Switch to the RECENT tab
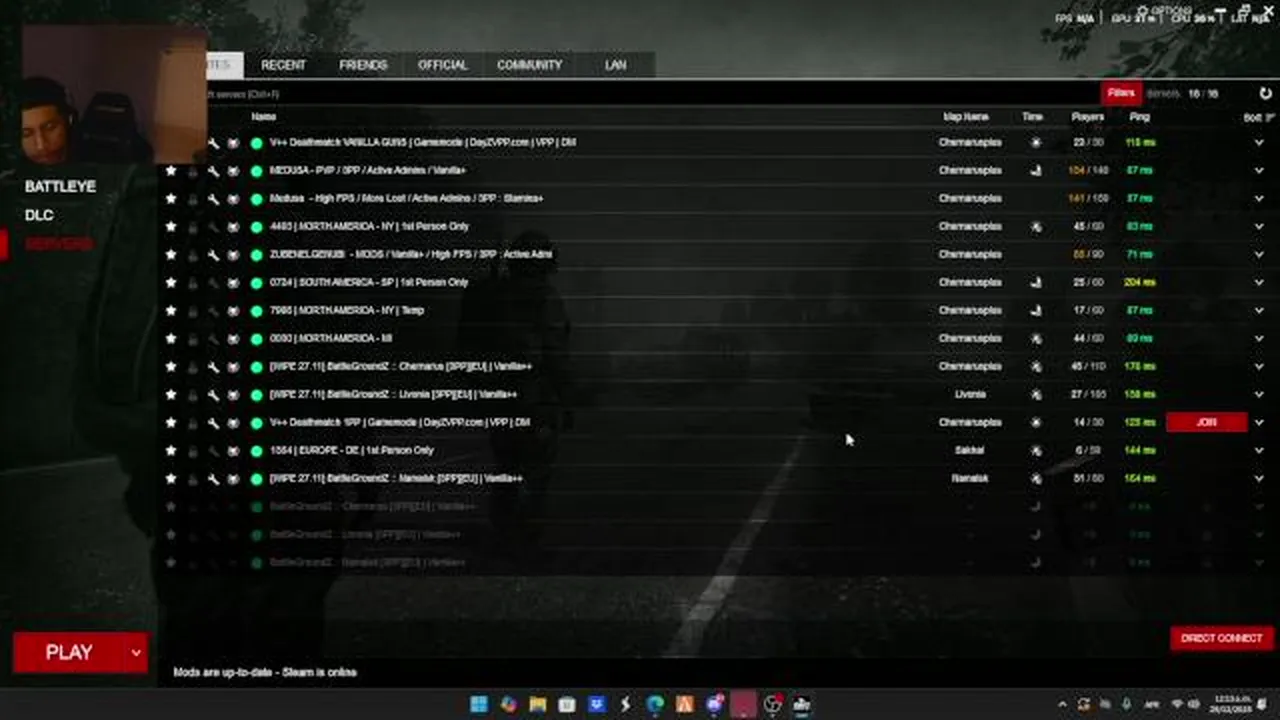 pyautogui.click(x=283, y=65)
